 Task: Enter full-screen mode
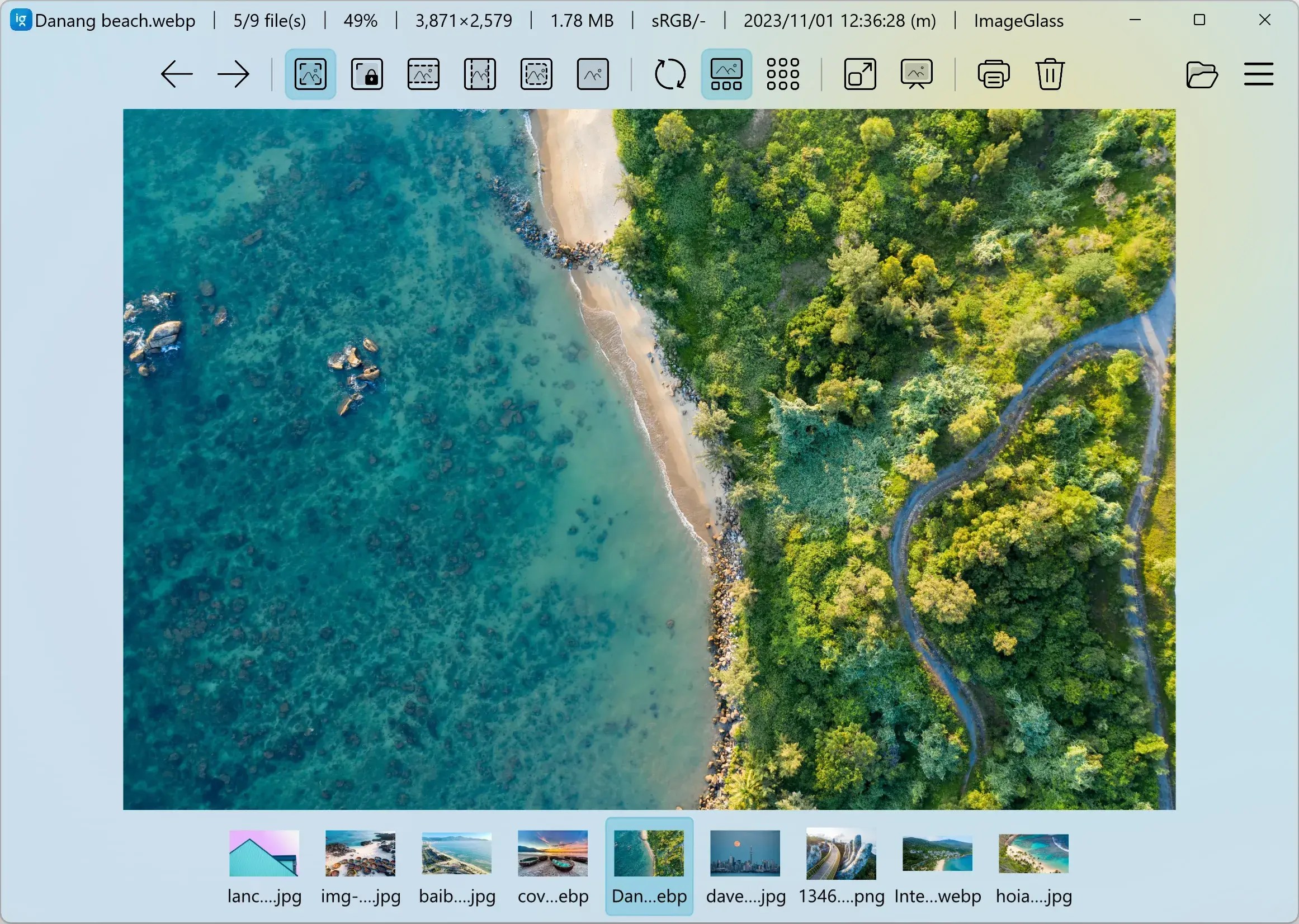[859, 74]
